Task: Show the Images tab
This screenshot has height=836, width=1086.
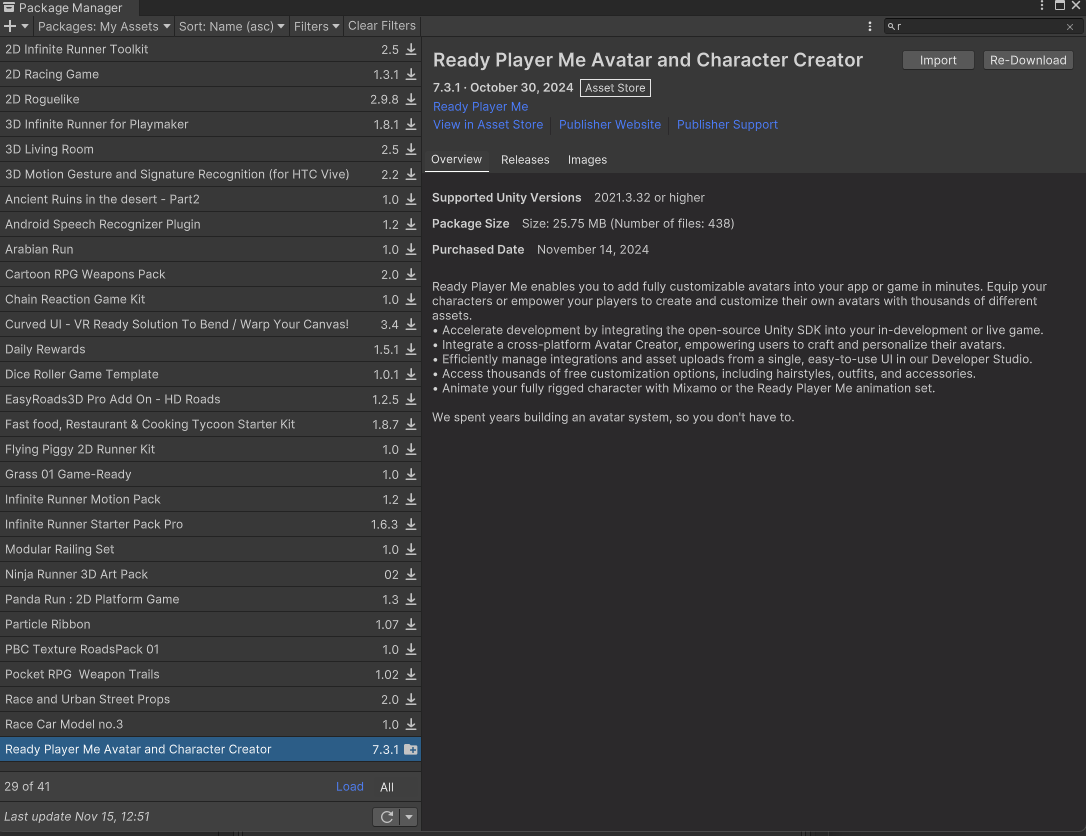Action: pyautogui.click(x=587, y=160)
